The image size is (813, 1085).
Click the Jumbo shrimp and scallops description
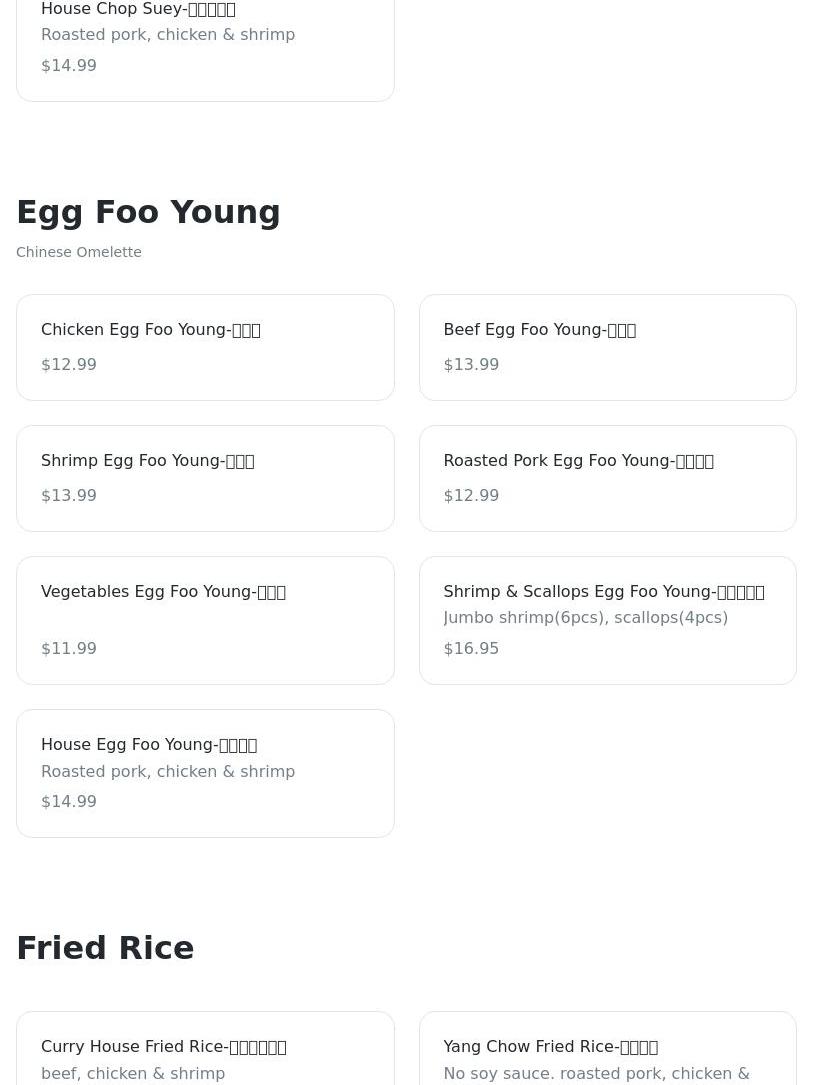585,618
